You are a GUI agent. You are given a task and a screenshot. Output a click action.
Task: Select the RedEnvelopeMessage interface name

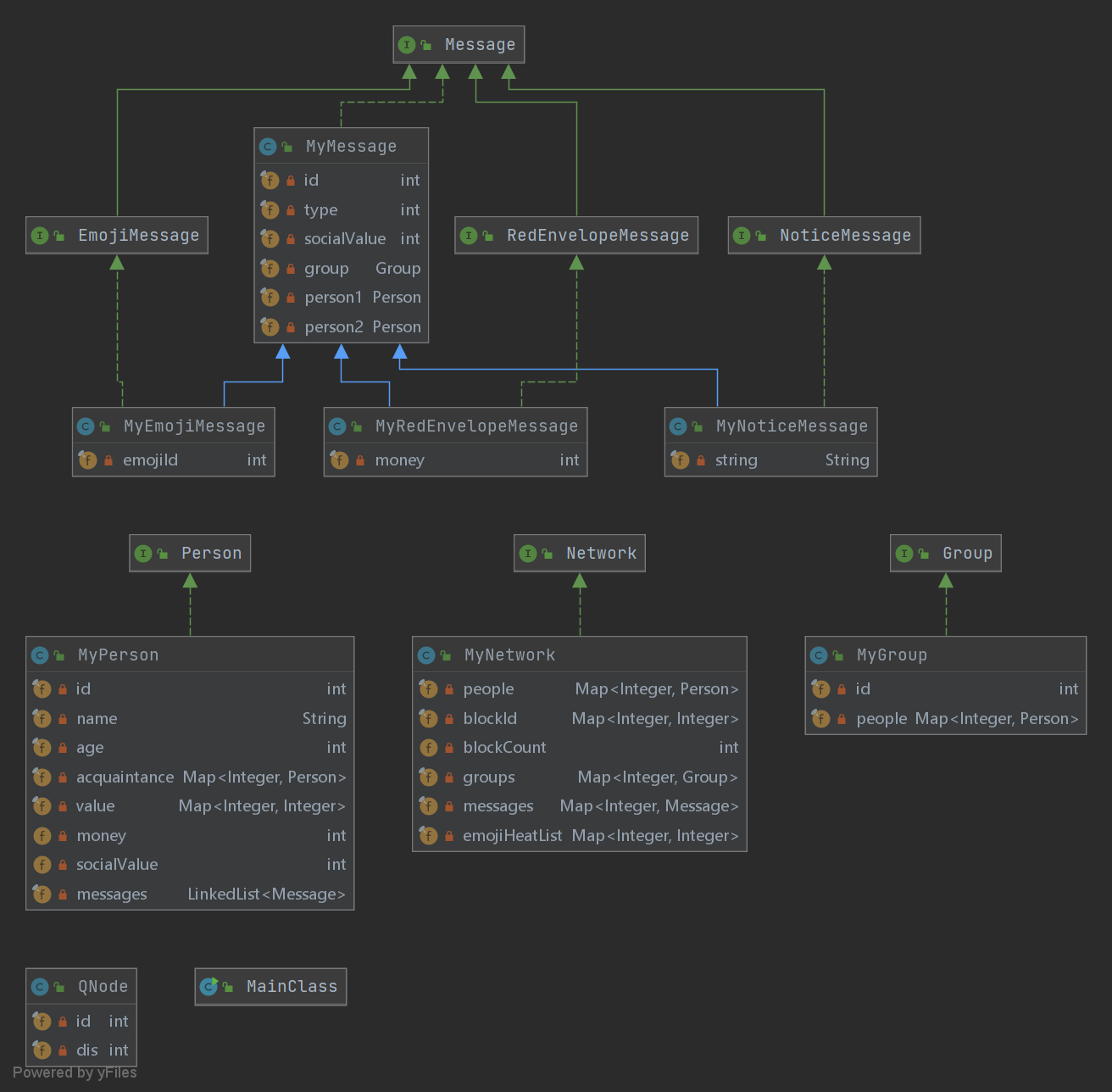pyautogui.click(x=598, y=236)
